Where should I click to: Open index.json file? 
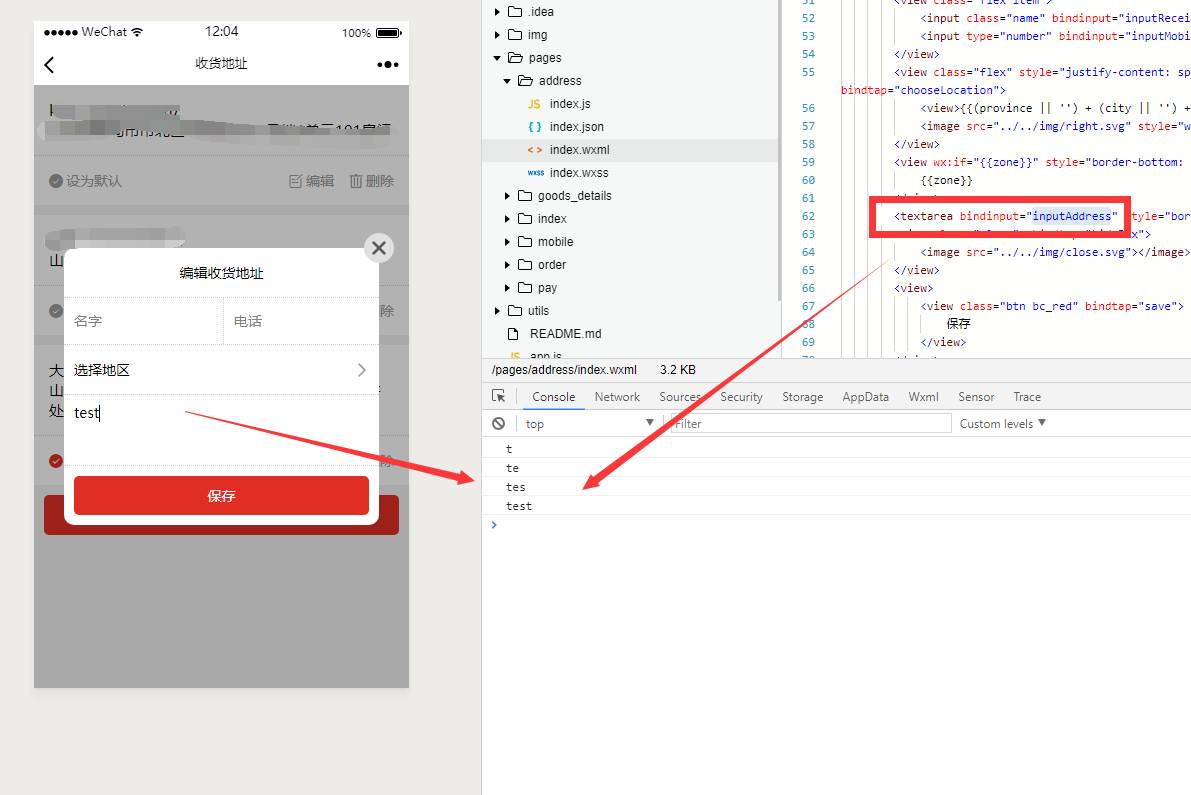(x=577, y=127)
